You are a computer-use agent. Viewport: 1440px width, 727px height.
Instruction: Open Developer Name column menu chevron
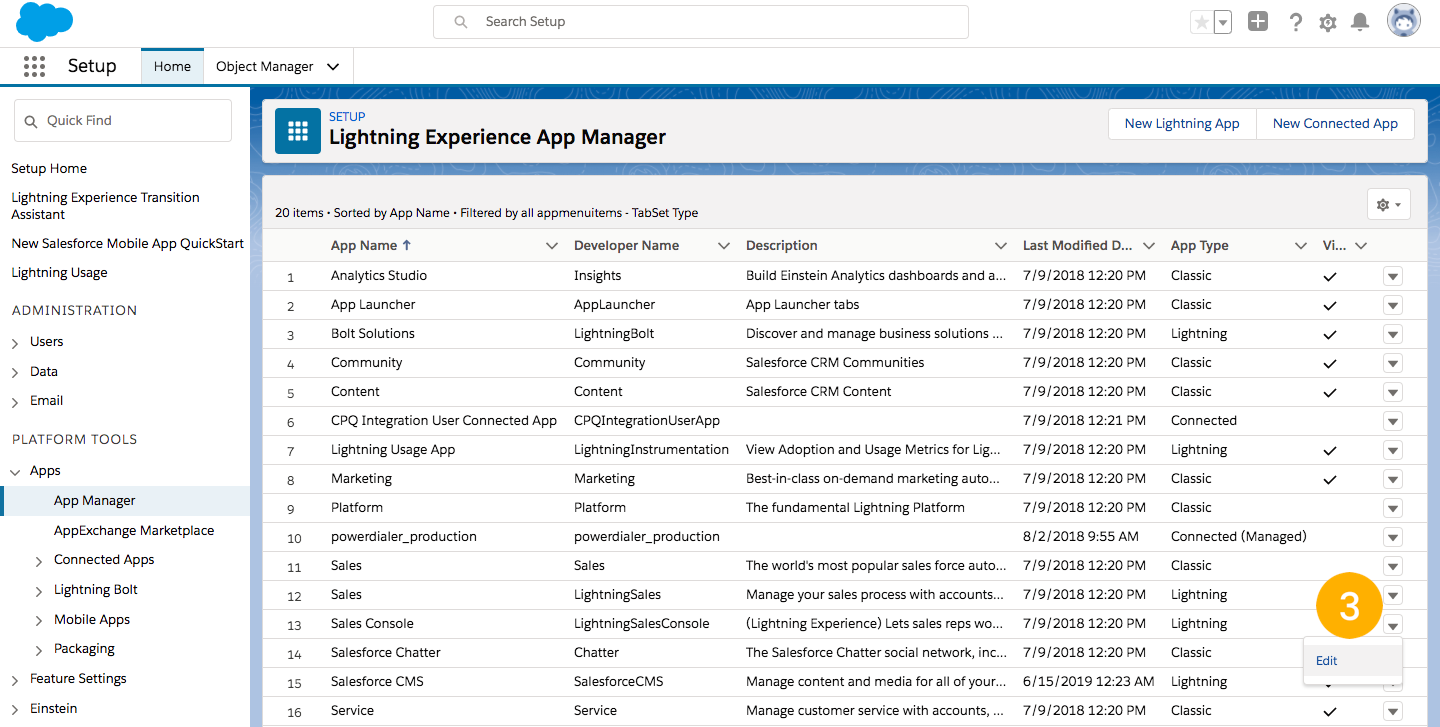coord(724,246)
